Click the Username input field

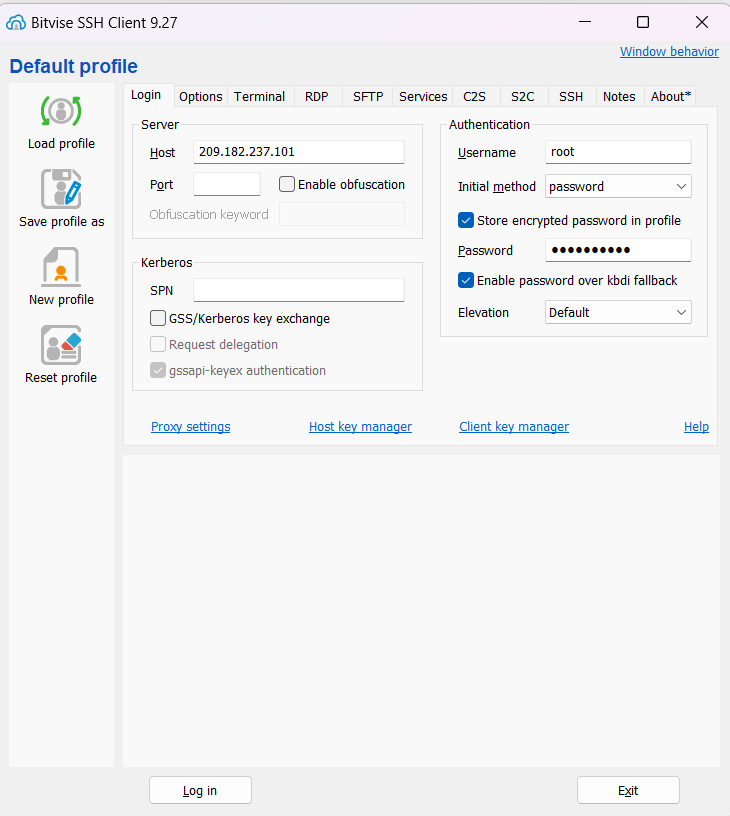[x=618, y=152]
